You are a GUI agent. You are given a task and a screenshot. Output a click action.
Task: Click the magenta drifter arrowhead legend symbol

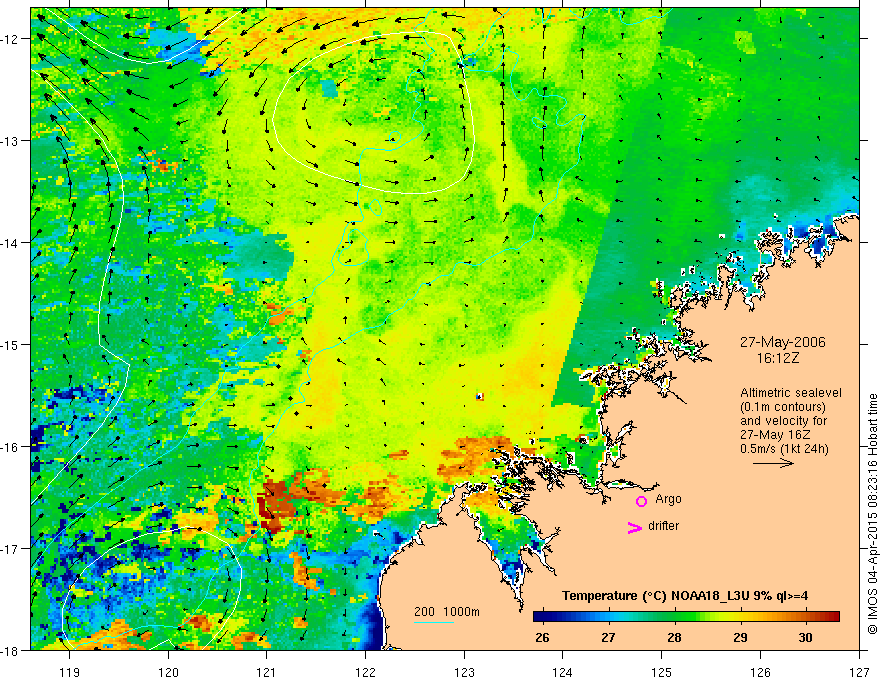[x=634, y=527]
